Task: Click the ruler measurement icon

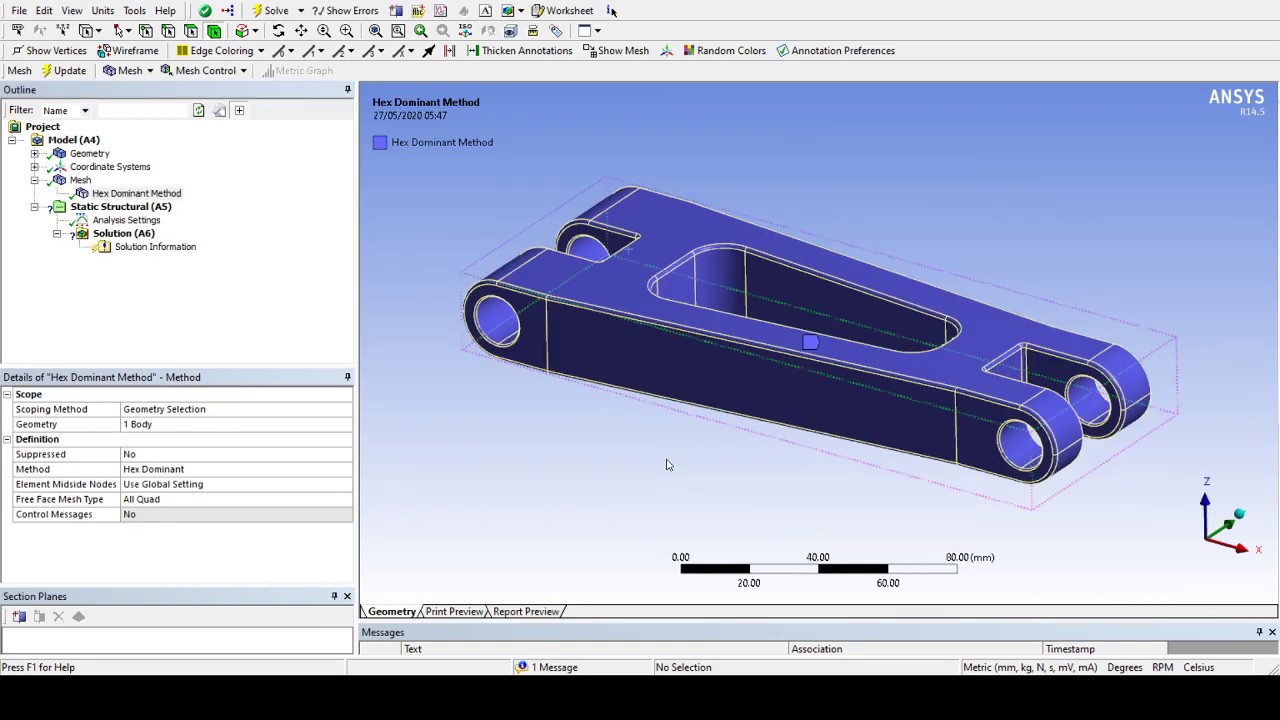Action: (533, 31)
